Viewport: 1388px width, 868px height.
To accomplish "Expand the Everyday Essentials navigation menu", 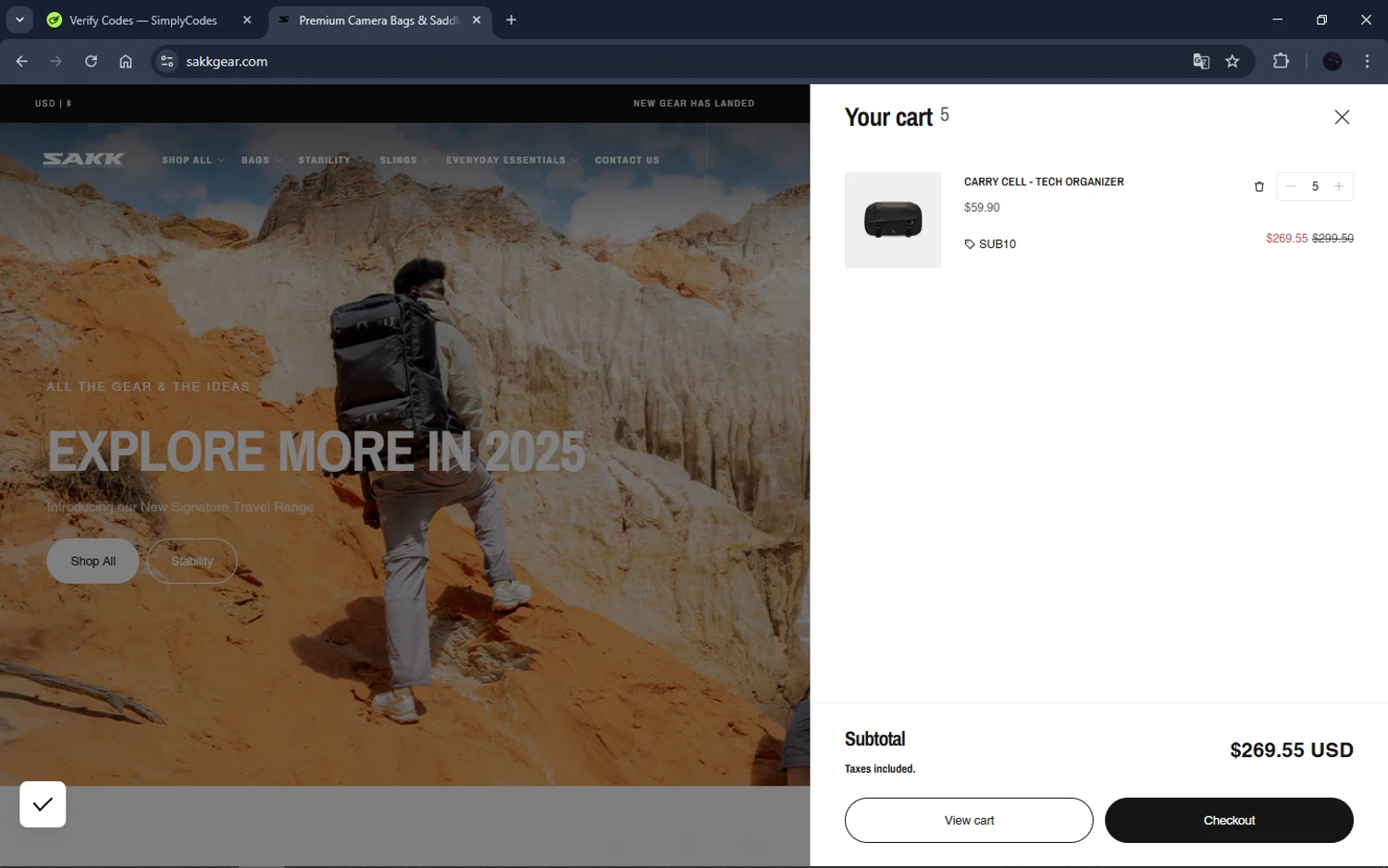I will point(512,160).
